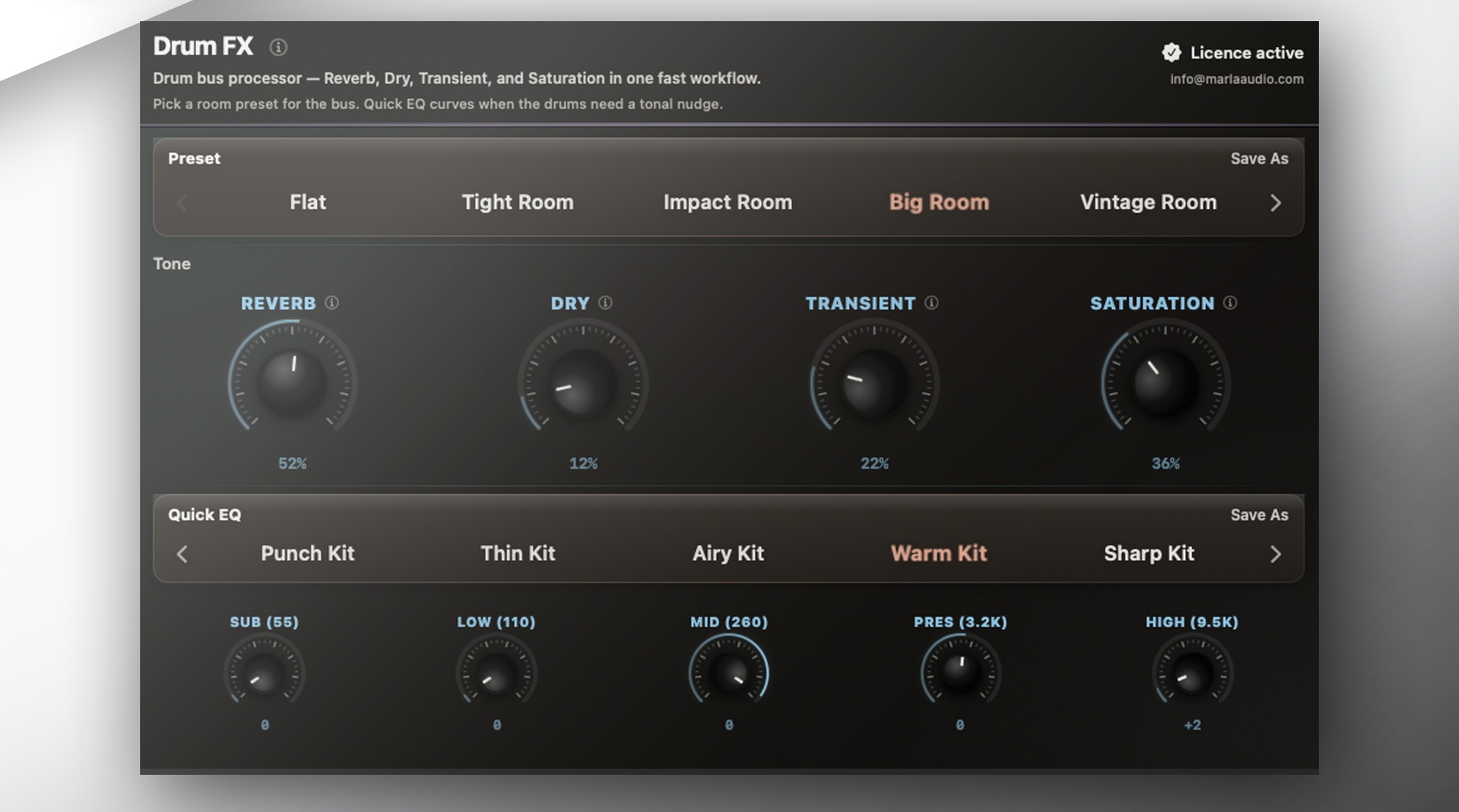Viewport: 1459px width, 812px height.
Task: Click the SUB (55) EQ knob
Action: pos(264,673)
